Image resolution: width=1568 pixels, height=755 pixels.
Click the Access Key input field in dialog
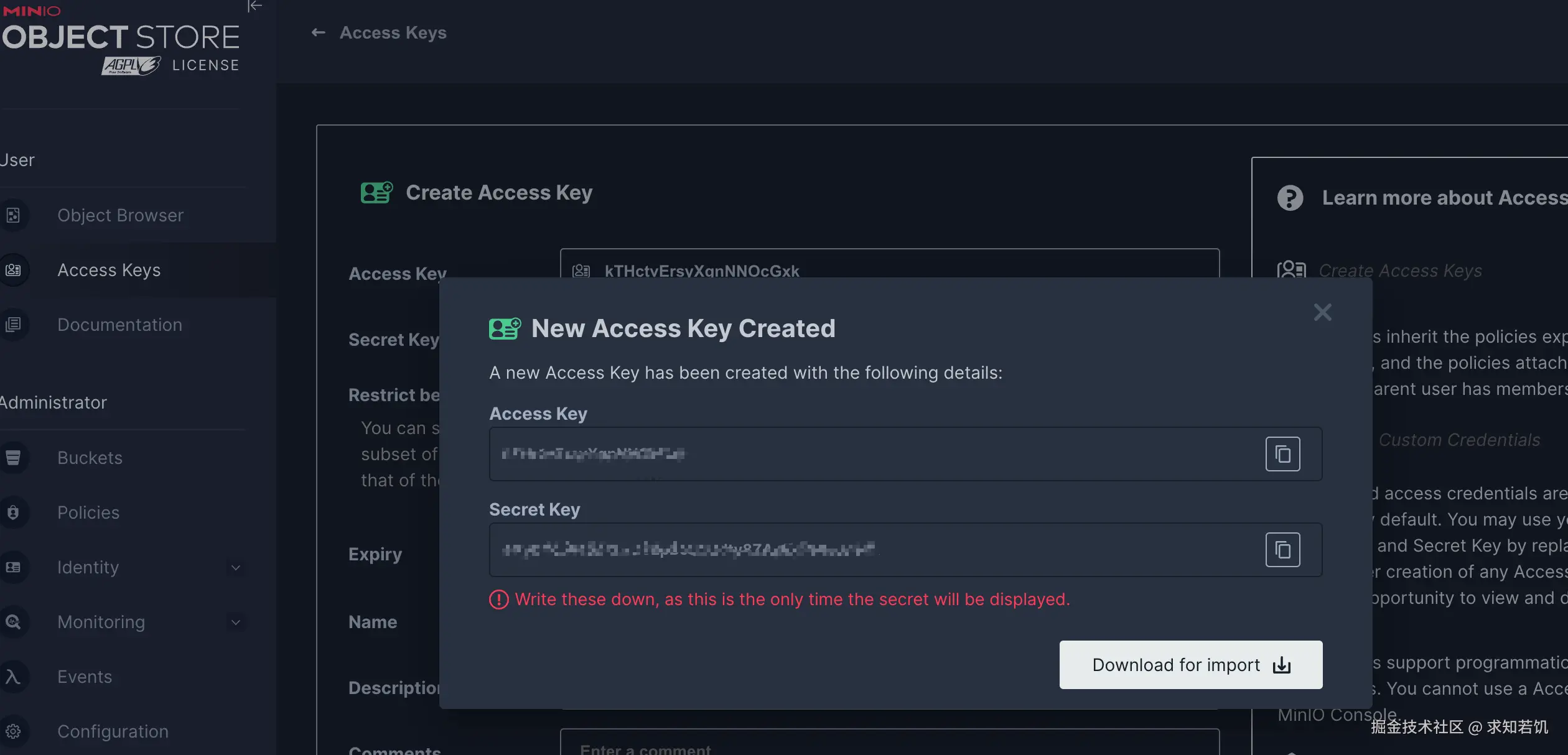(871, 454)
